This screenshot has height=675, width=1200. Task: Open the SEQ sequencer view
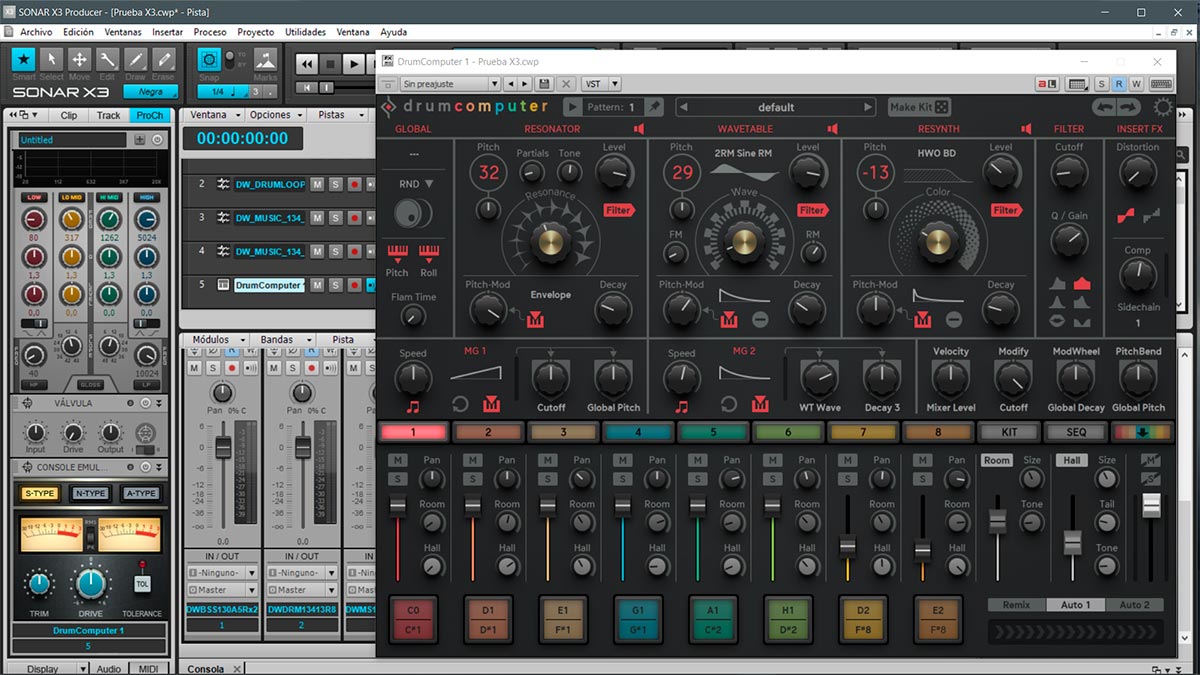[x=1076, y=432]
